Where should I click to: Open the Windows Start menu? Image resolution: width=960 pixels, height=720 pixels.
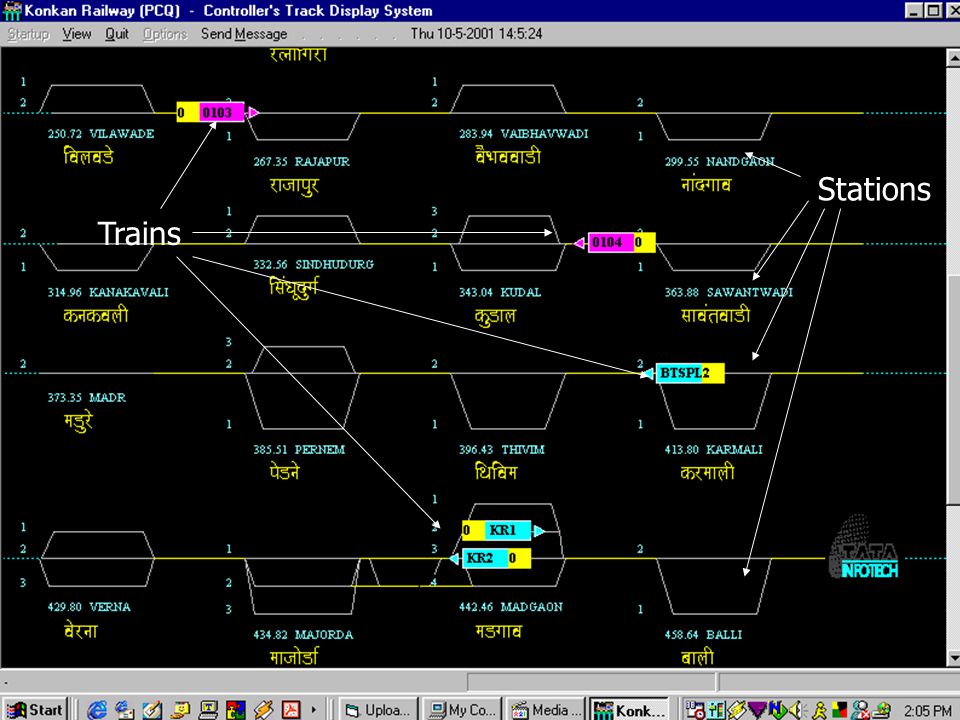point(35,710)
